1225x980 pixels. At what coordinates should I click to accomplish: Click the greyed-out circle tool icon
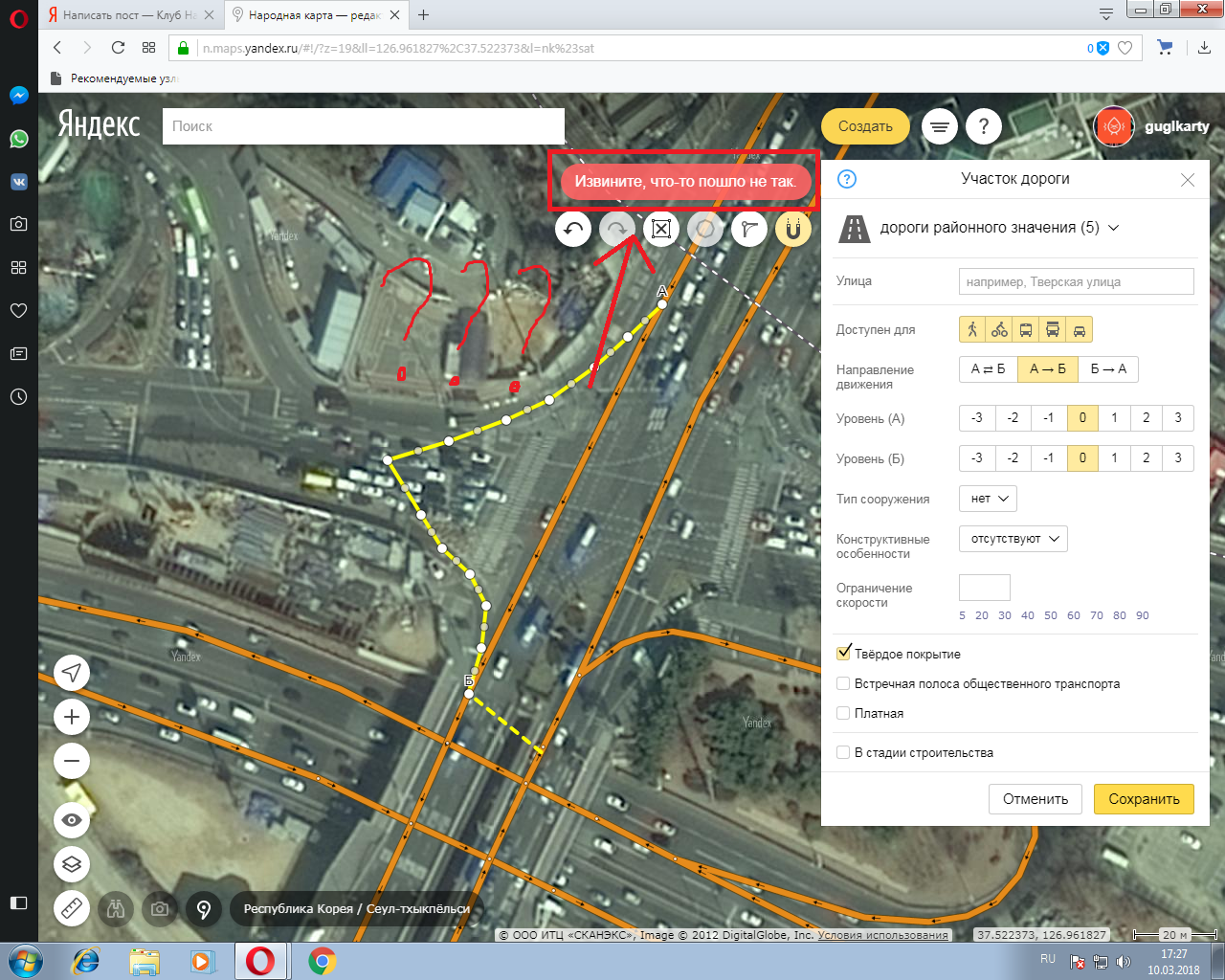pyautogui.click(x=705, y=229)
